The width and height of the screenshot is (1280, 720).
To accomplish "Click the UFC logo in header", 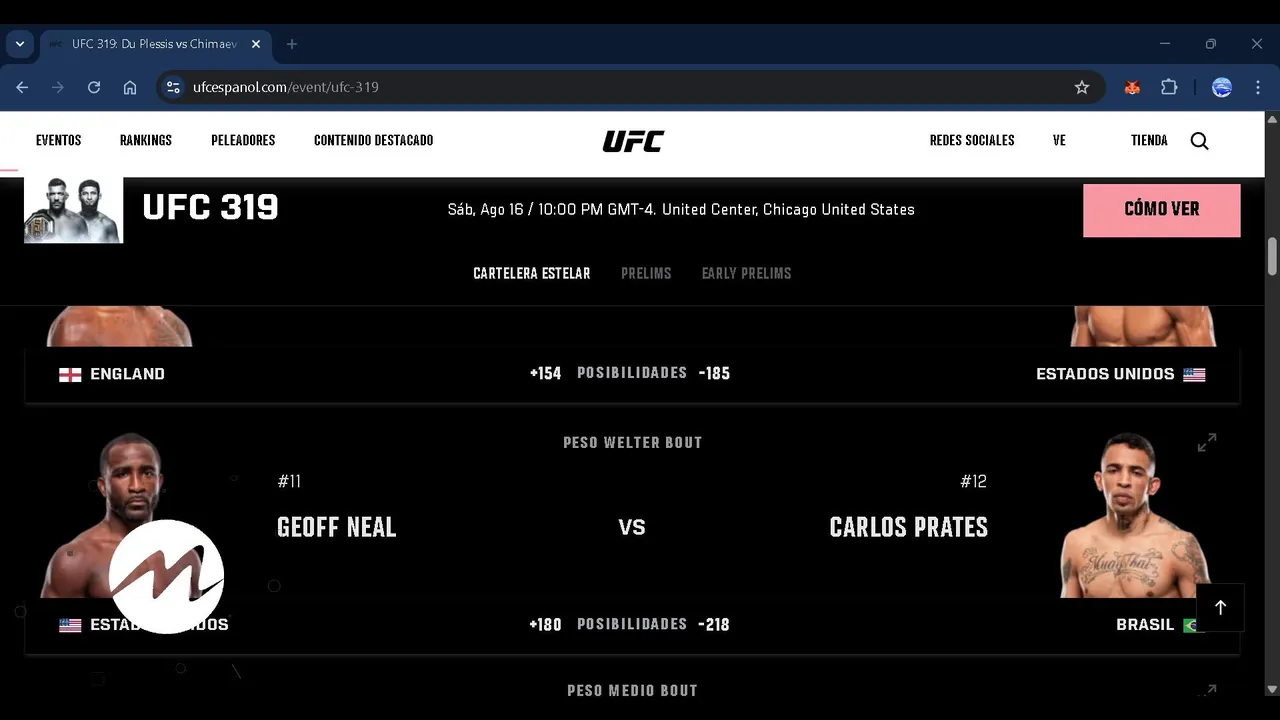I will click(x=633, y=141).
